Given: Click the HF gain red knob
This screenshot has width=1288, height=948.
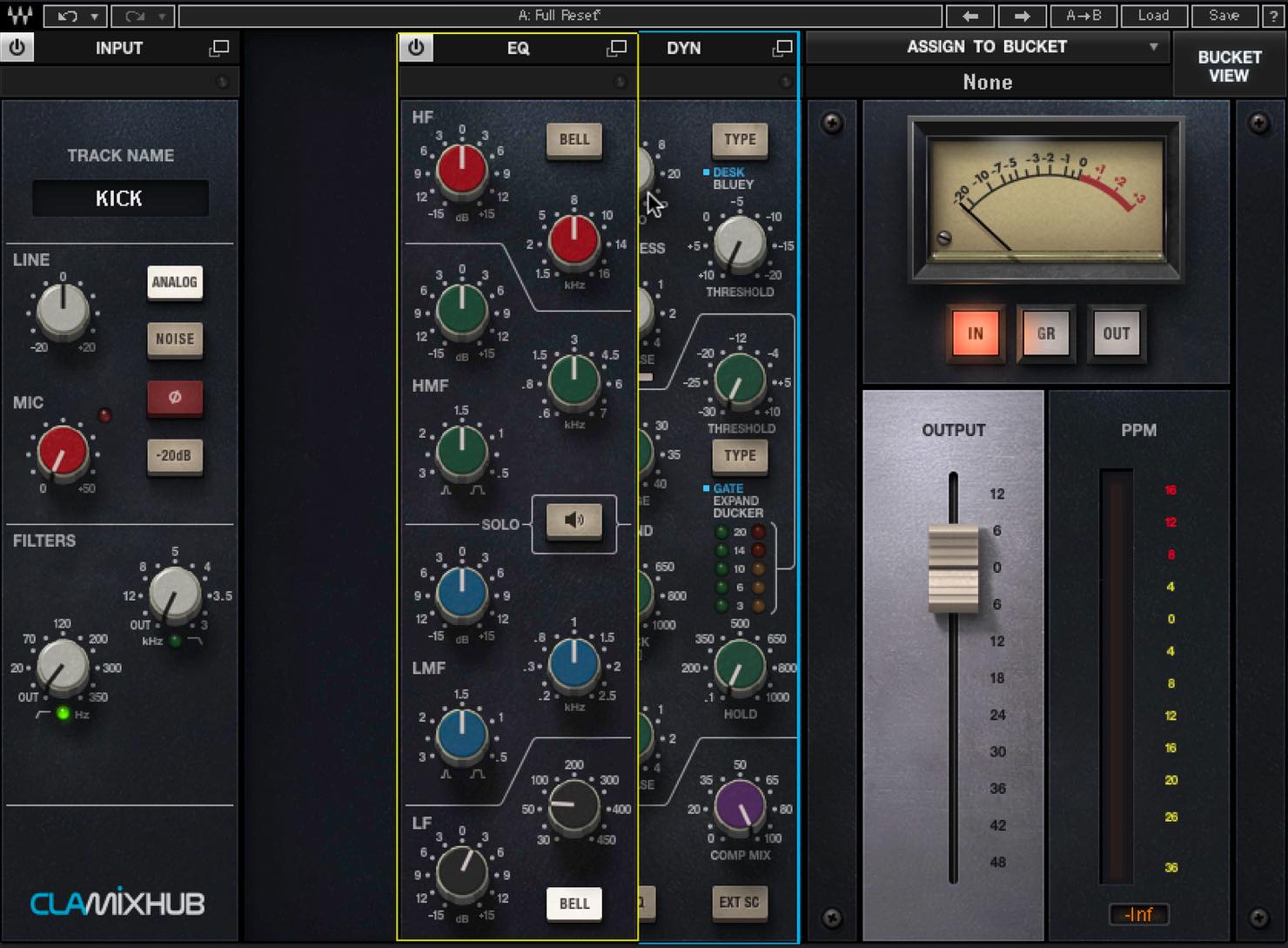Looking at the screenshot, I should click(462, 171).
